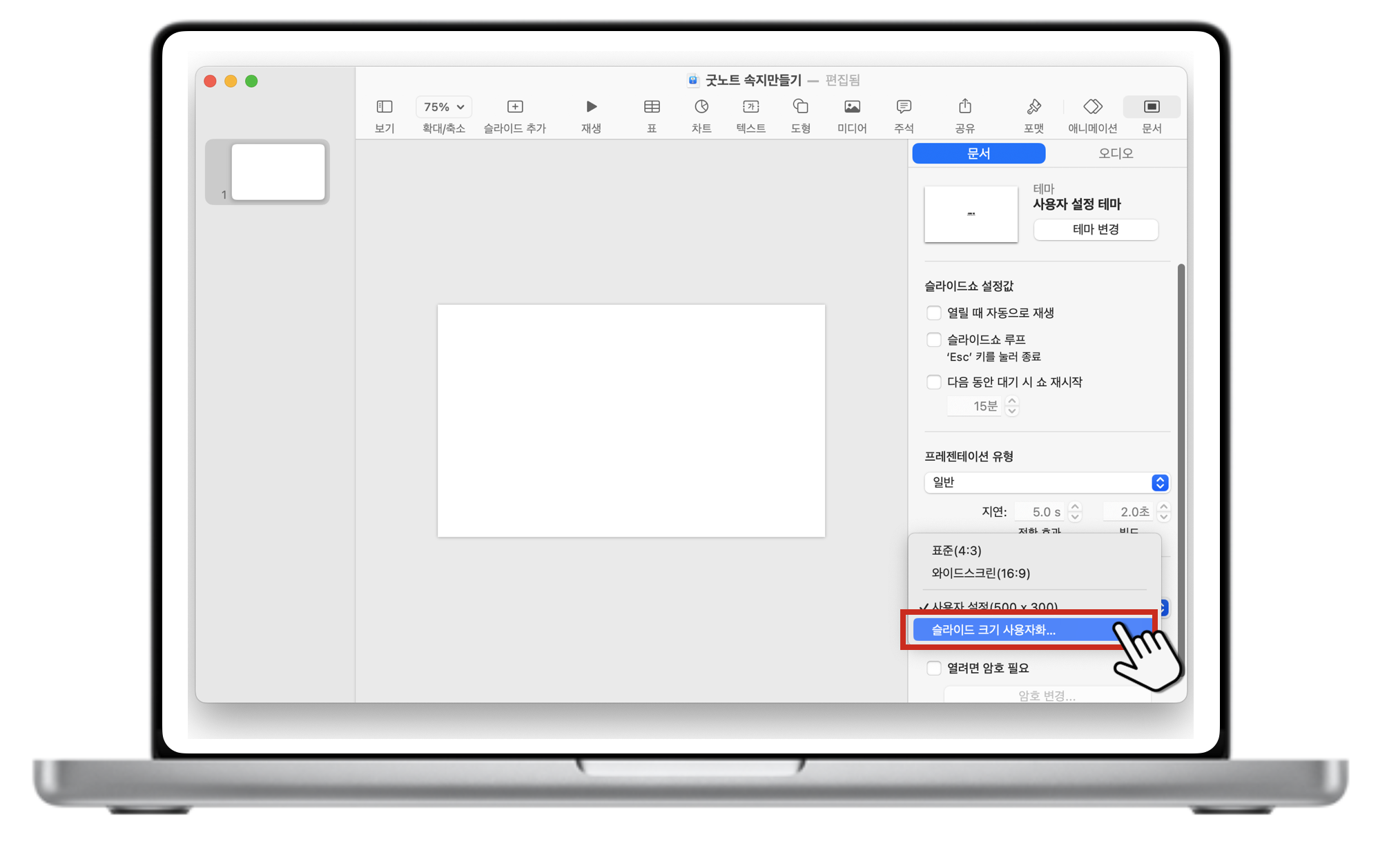Toggle the password required to open checkbox
Viewport: 1378px width, 868px height.
pyautogui.click(x=934, y=668)
